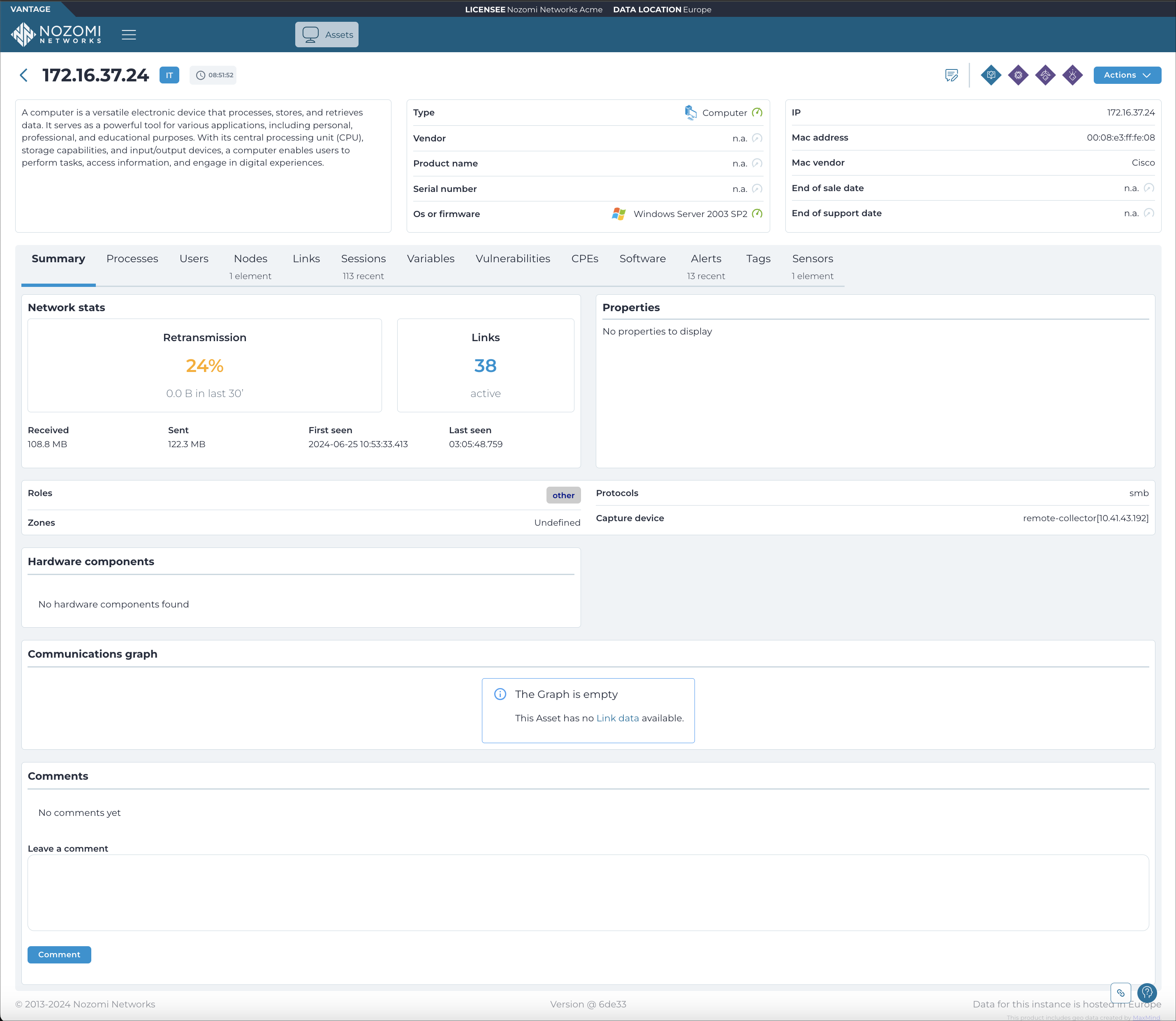Open the Variables tab
Screen dimensions: 1176x1021
(x=431, y=259)
